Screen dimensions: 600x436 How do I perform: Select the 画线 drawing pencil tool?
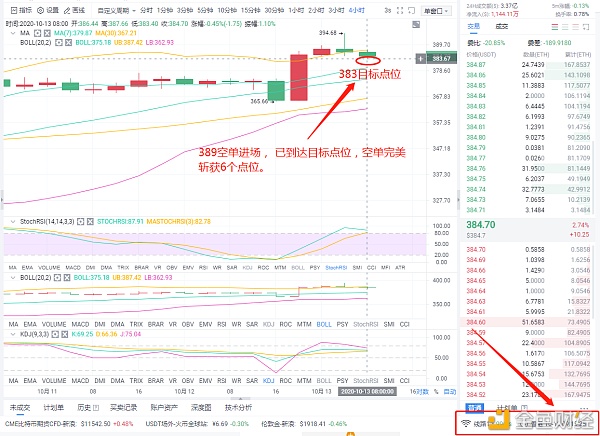click(x=67, y=10)
